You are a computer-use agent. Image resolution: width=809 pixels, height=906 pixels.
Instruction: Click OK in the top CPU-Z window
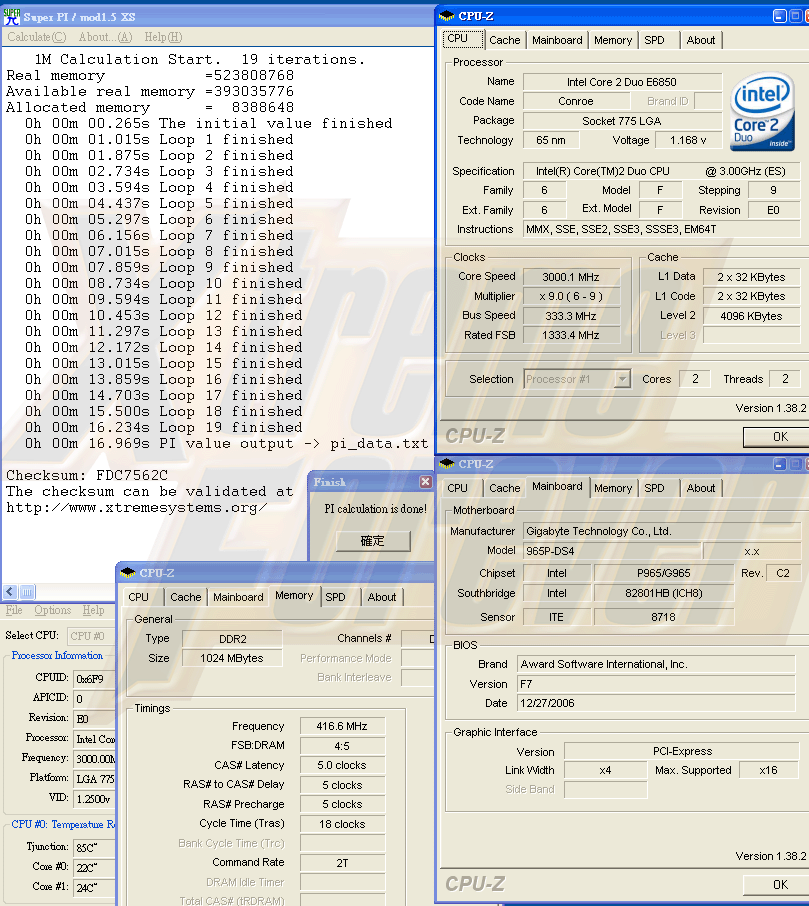[780, 437]
